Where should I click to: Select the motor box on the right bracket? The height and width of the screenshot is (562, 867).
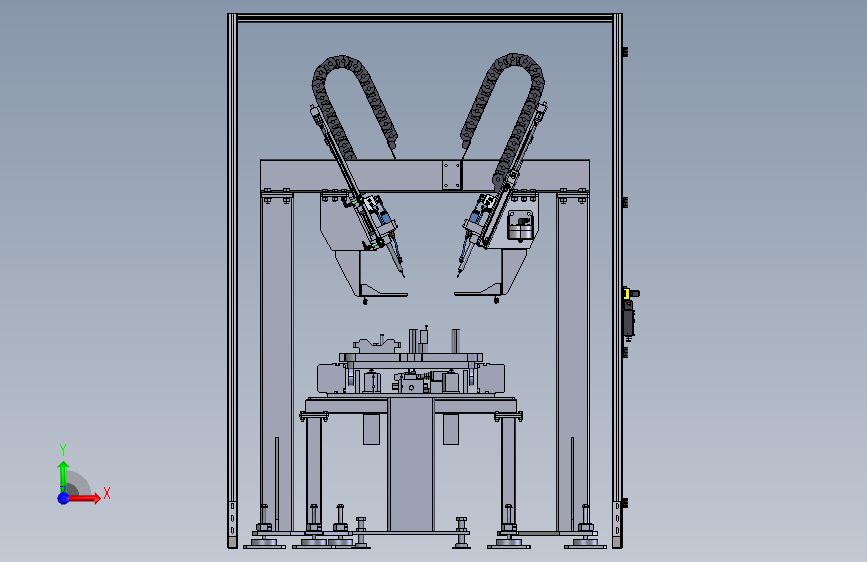(521, 226)
